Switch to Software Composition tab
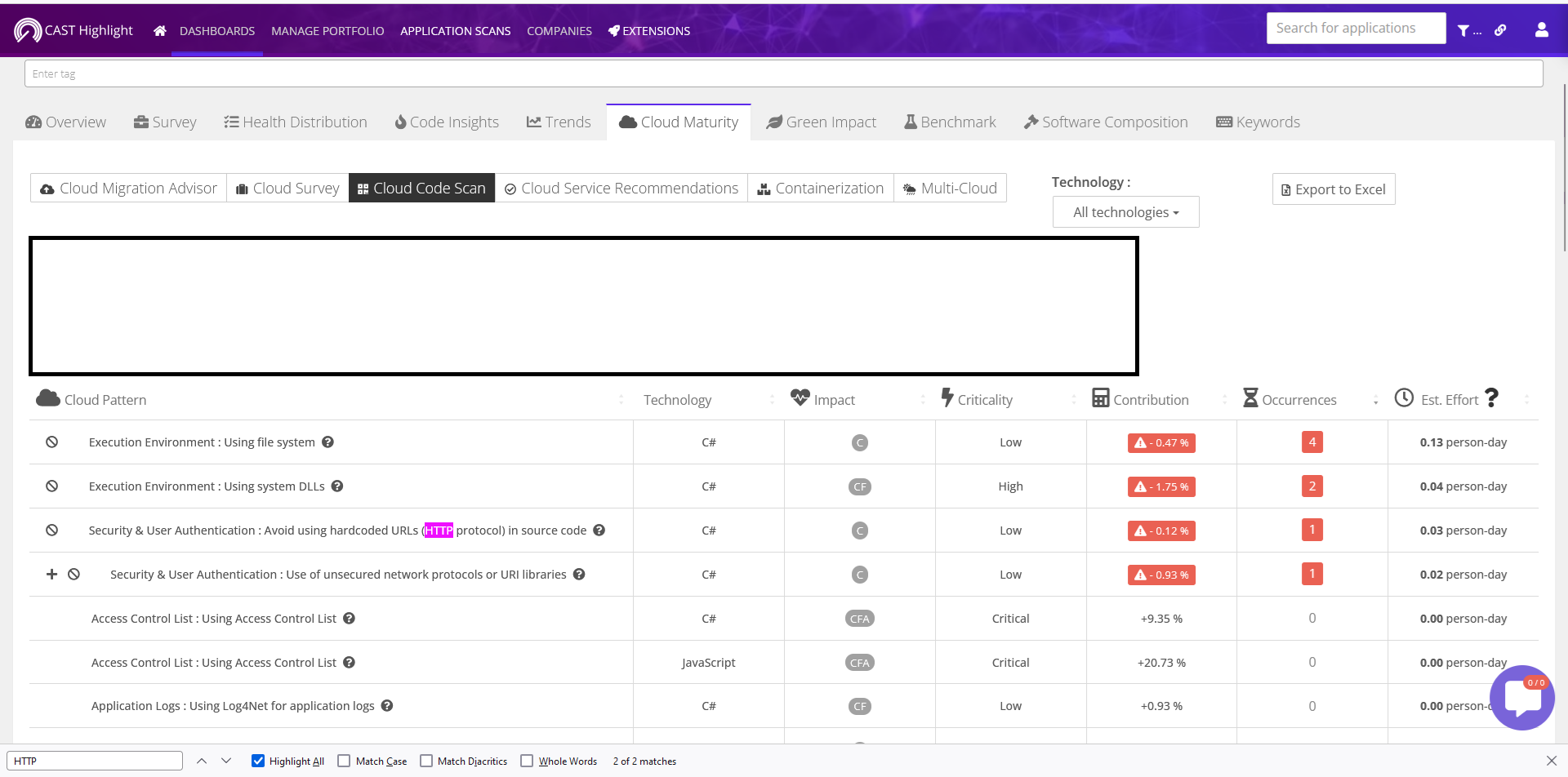This screenshot has height=777, width=1568. (x=1107, y=122)
